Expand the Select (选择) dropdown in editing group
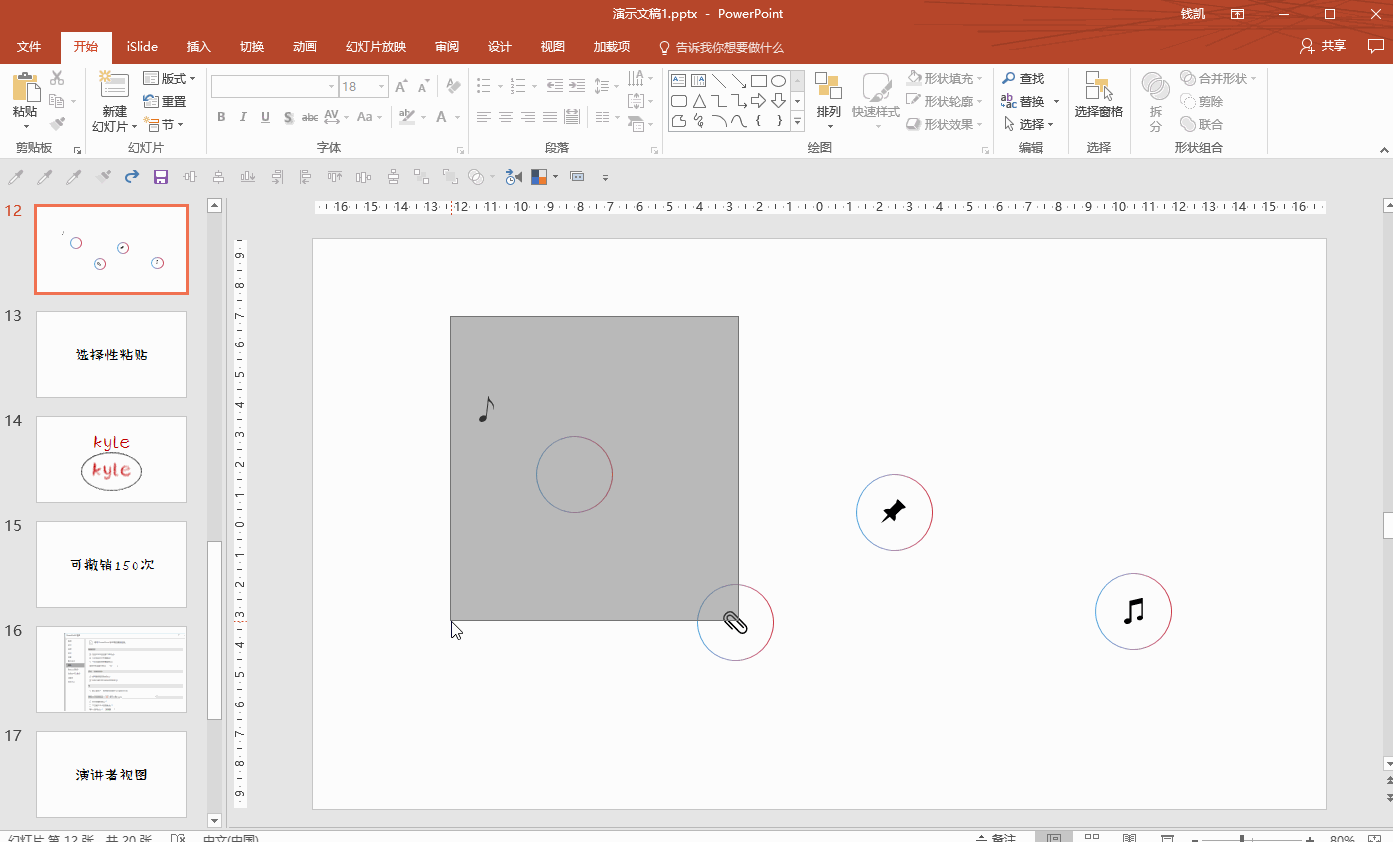Image resolution: width=1393 pixels, height=842 pixels. (1030, 124)
